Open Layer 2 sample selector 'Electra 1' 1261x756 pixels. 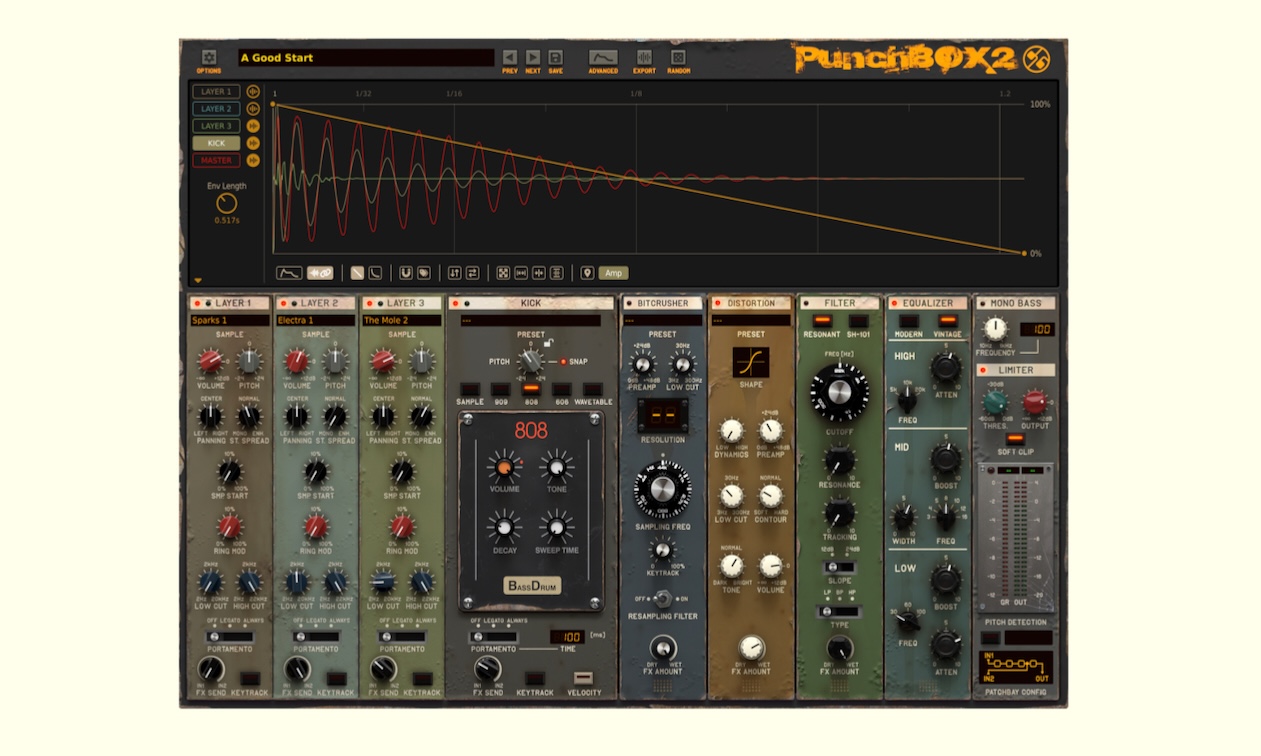coord(316,321)
